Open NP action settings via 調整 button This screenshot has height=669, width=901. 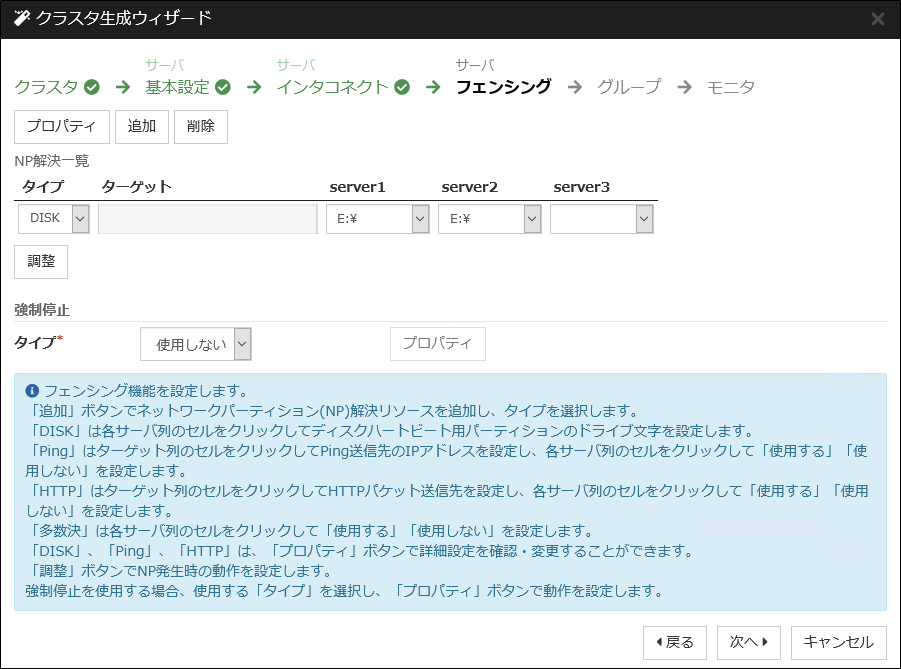tap(40, 261)
